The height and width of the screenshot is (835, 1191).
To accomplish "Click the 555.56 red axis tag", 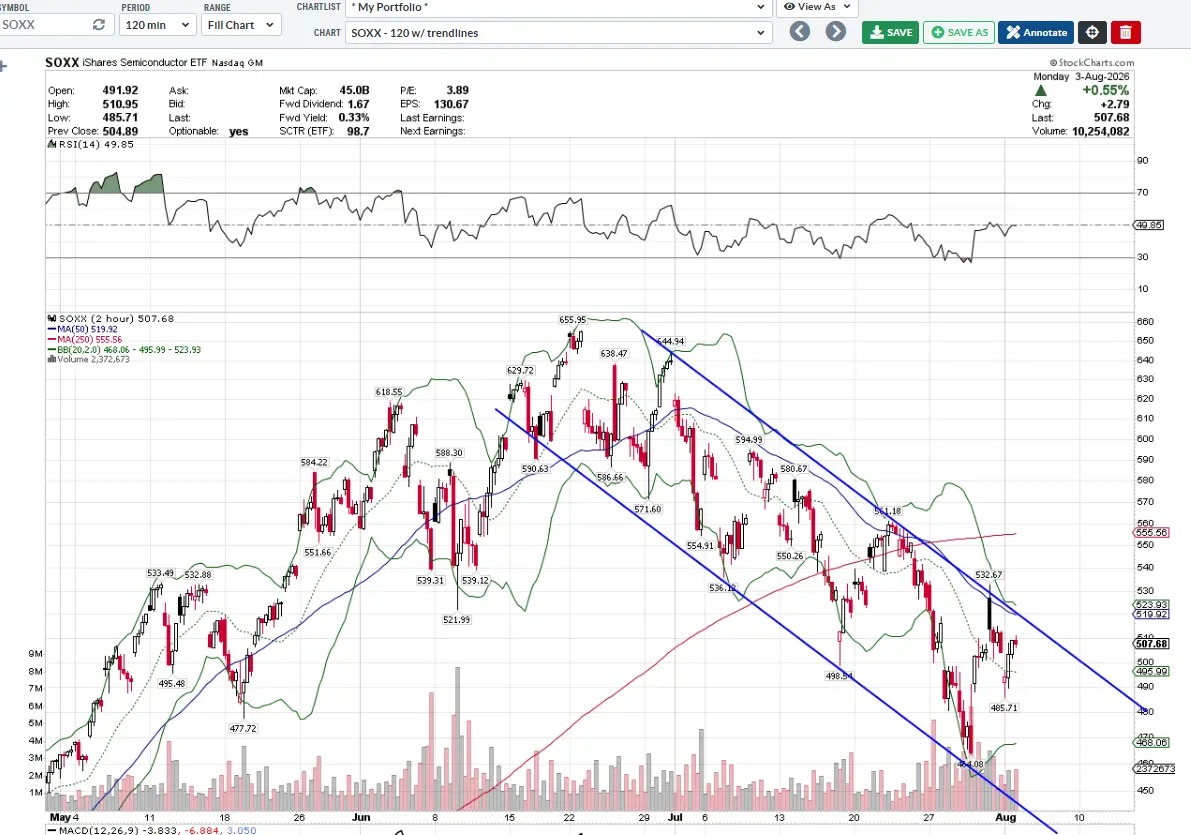I will (1152, 533).
